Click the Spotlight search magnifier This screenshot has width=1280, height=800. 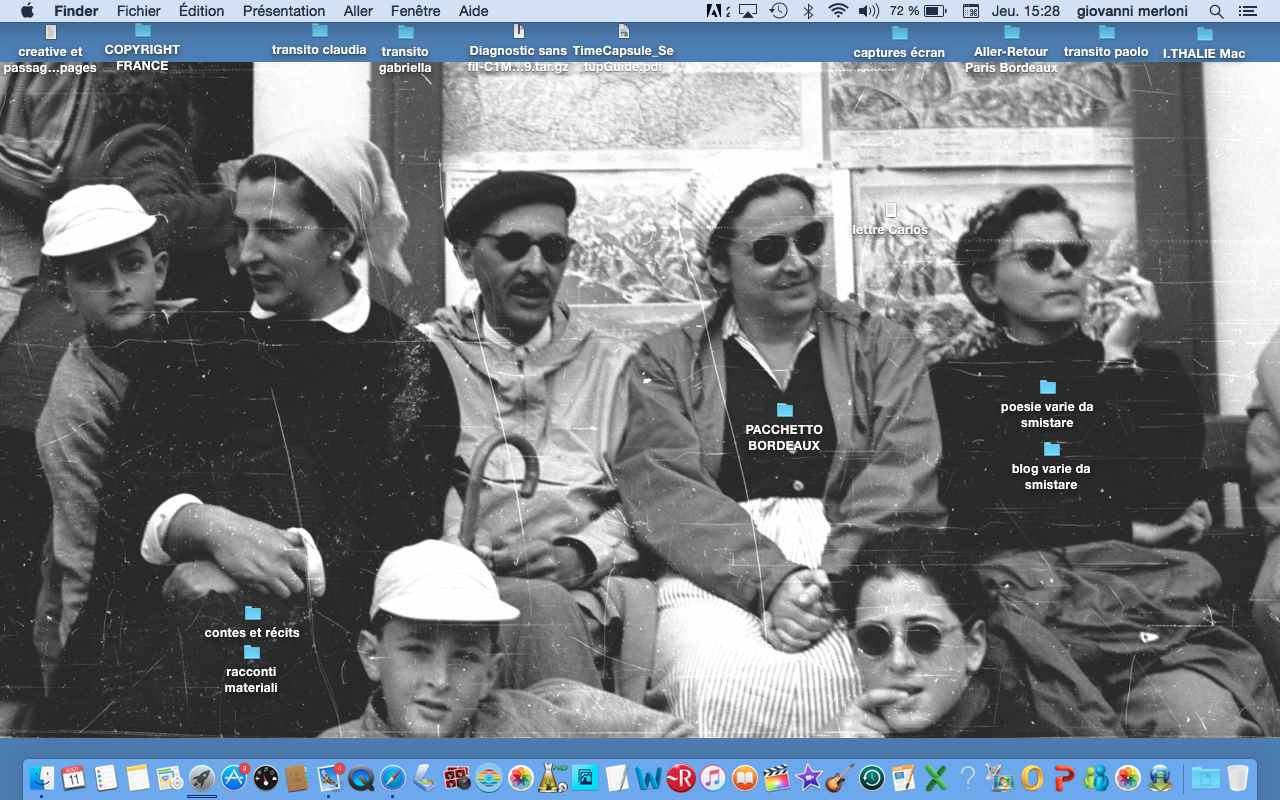point(1216,11)
